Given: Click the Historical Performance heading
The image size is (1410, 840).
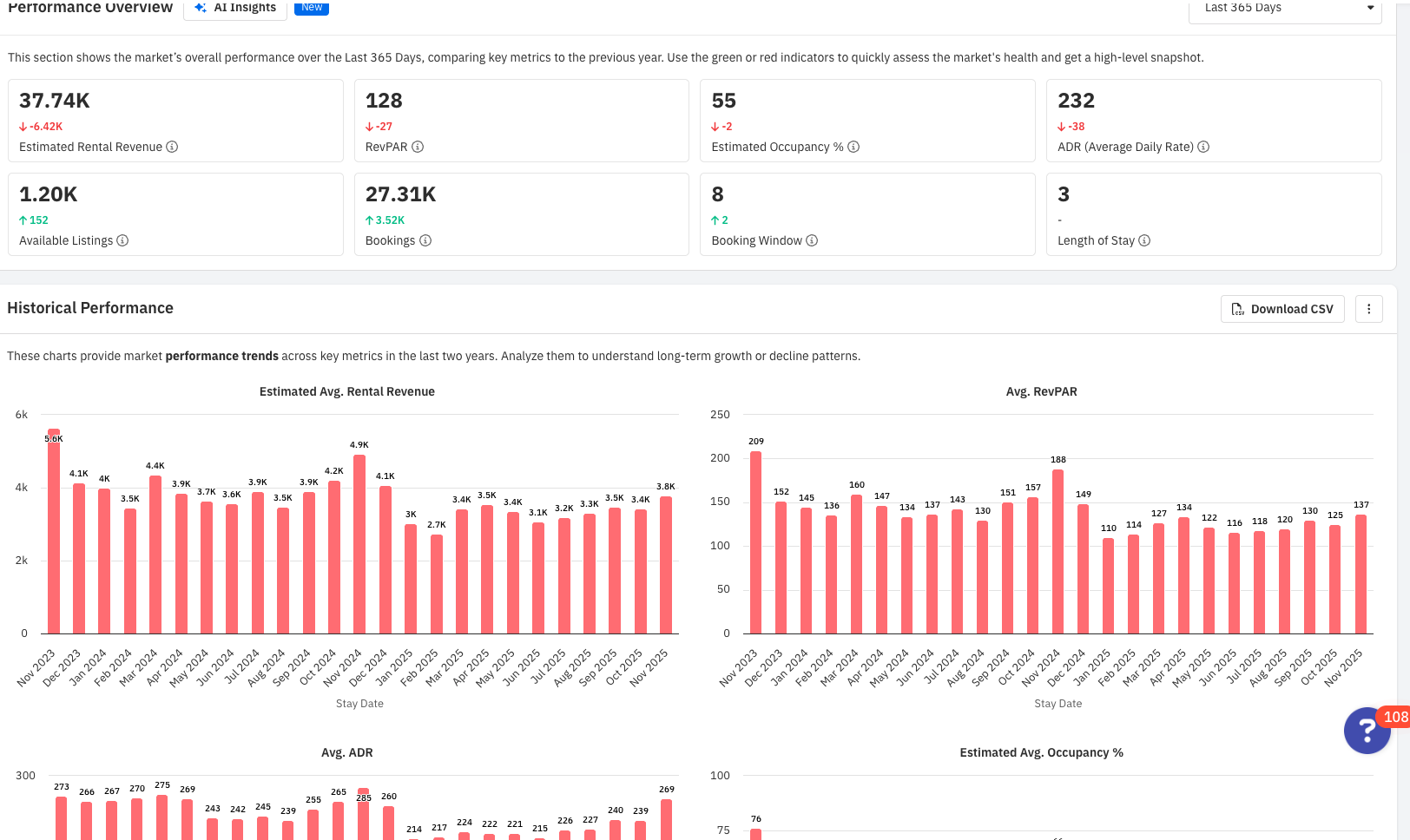Looking at the screenshot, I should pos(90,308).
